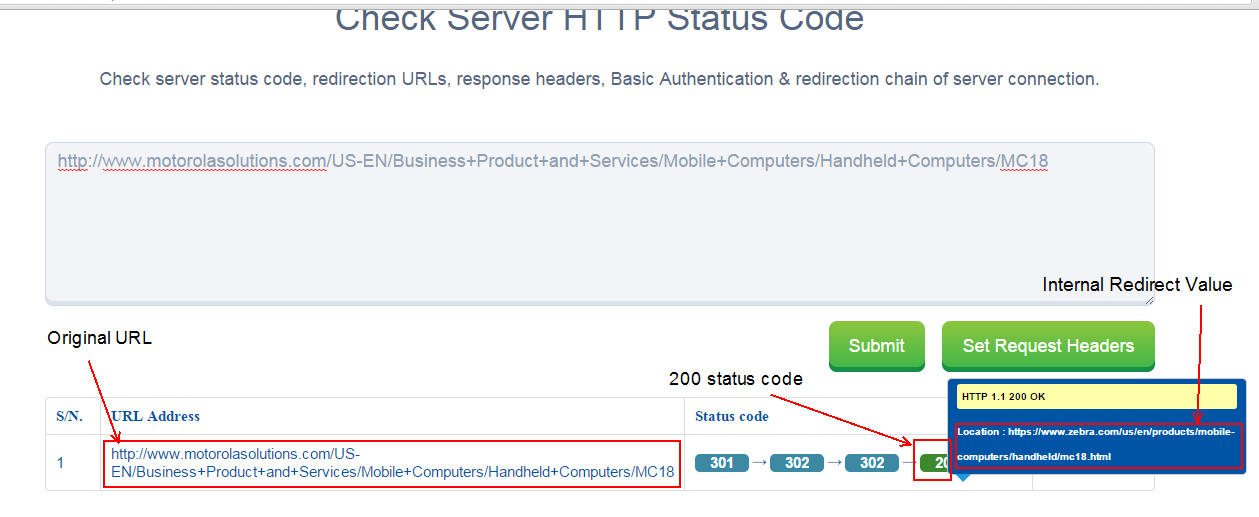Click the Status code column header
1259x517 pixels.
[x=732, y=416]
